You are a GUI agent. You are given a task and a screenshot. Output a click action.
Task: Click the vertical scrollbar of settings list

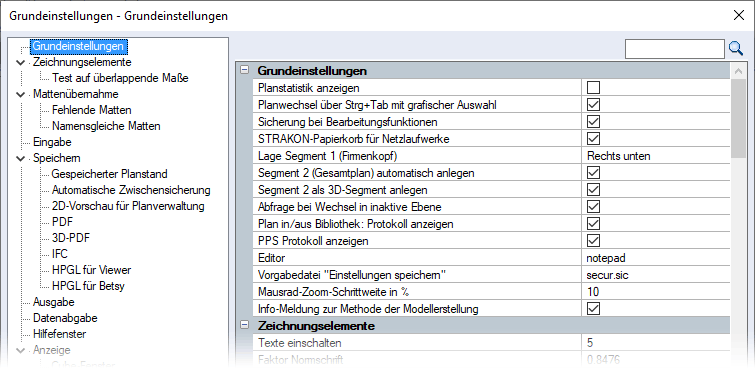738,118
